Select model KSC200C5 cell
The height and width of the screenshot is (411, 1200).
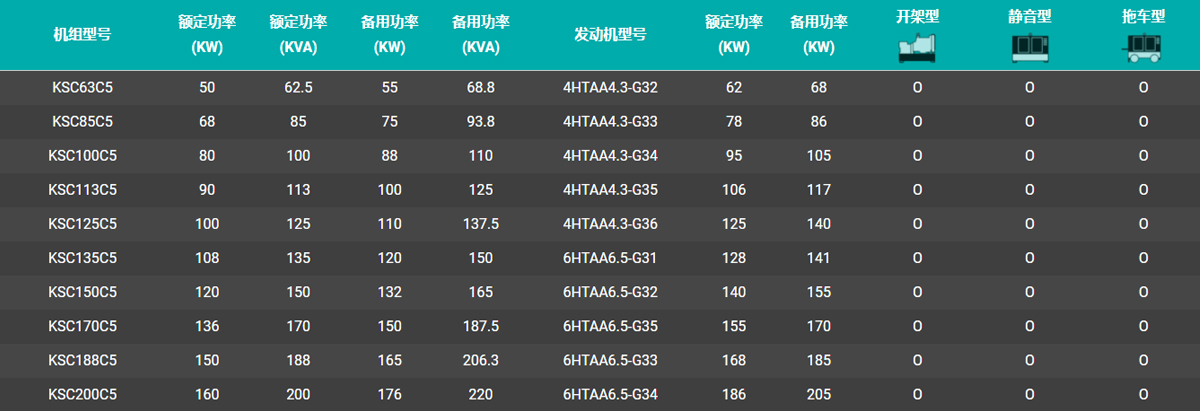tap(82, 394)
